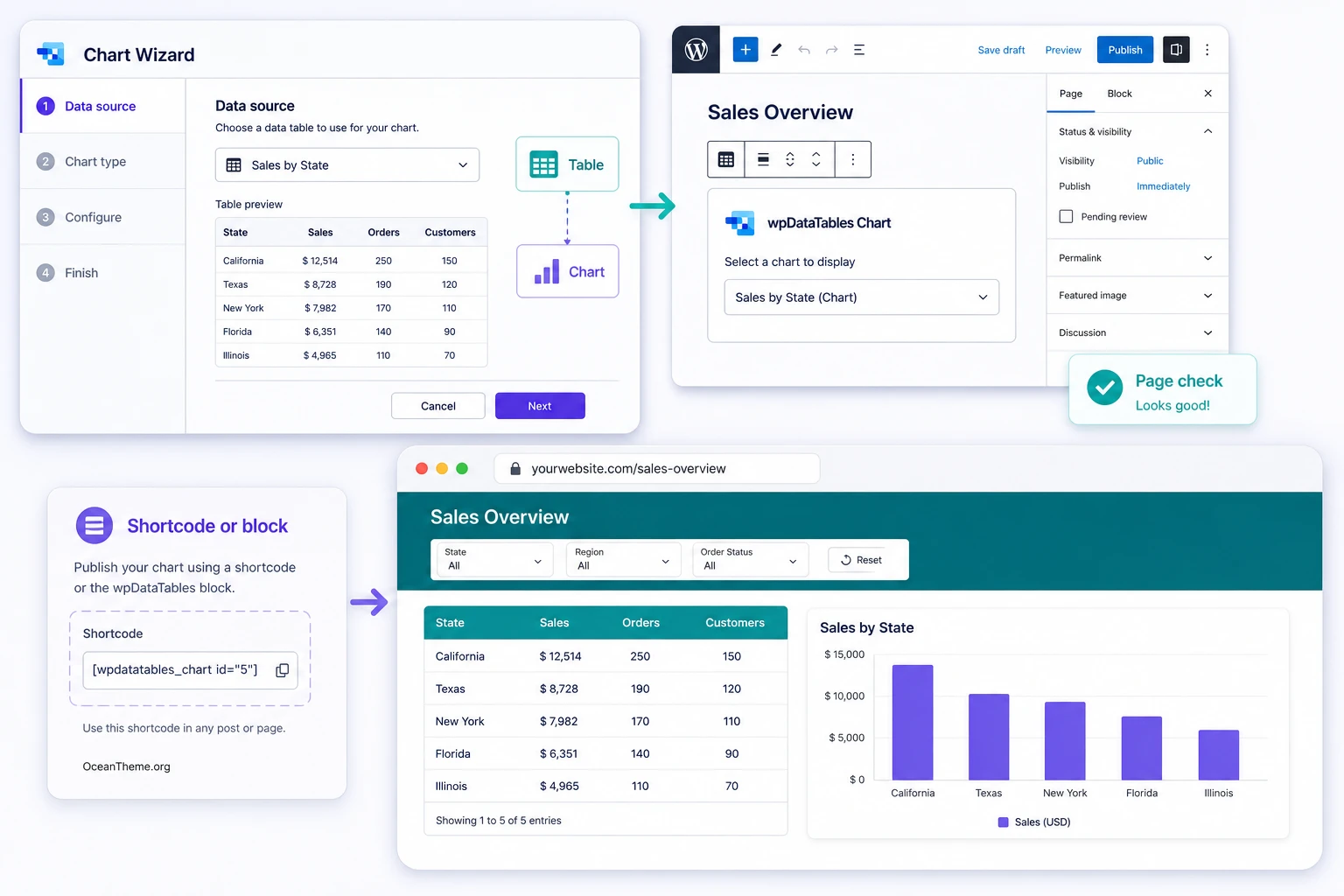Open the editor options three-dot menu
Screen dimensions: 1344x896
[1207, 50]
